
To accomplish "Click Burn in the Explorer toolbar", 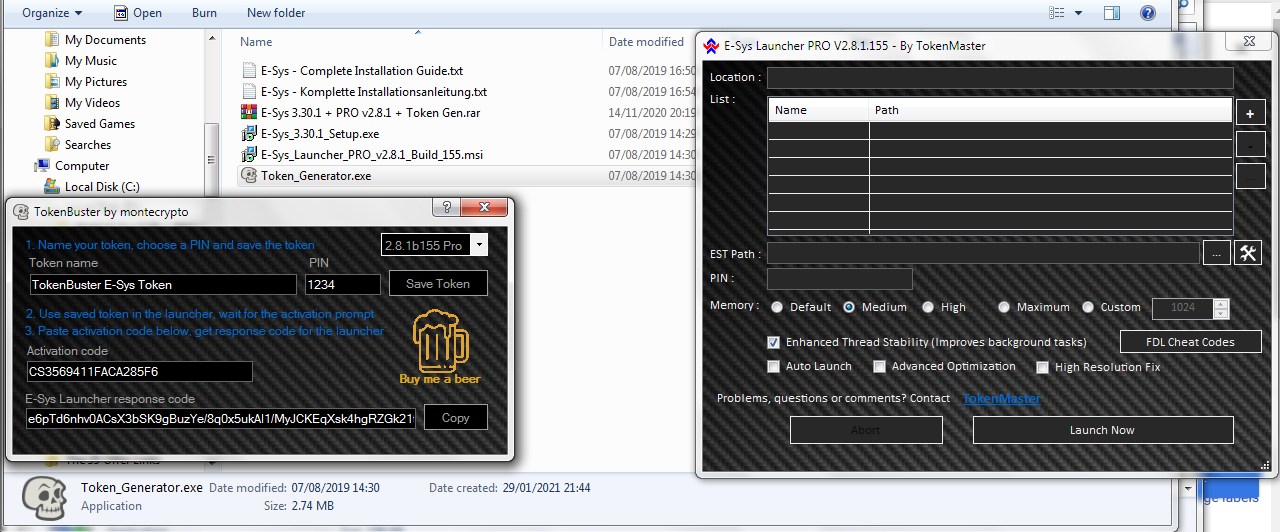I will pyautogui.click(x=204, y=13).
